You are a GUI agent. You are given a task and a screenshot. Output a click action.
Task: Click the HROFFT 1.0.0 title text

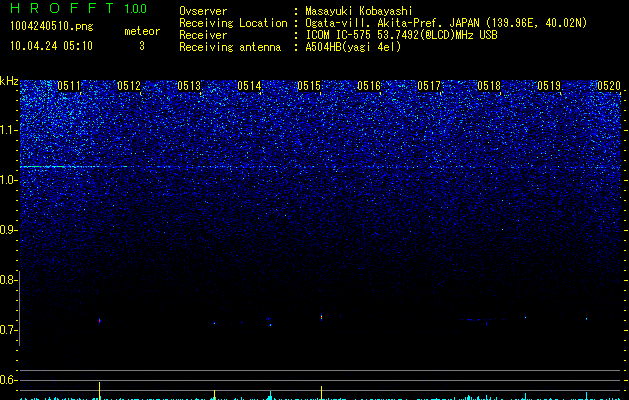pyautogui.click(x=78, y=8)
